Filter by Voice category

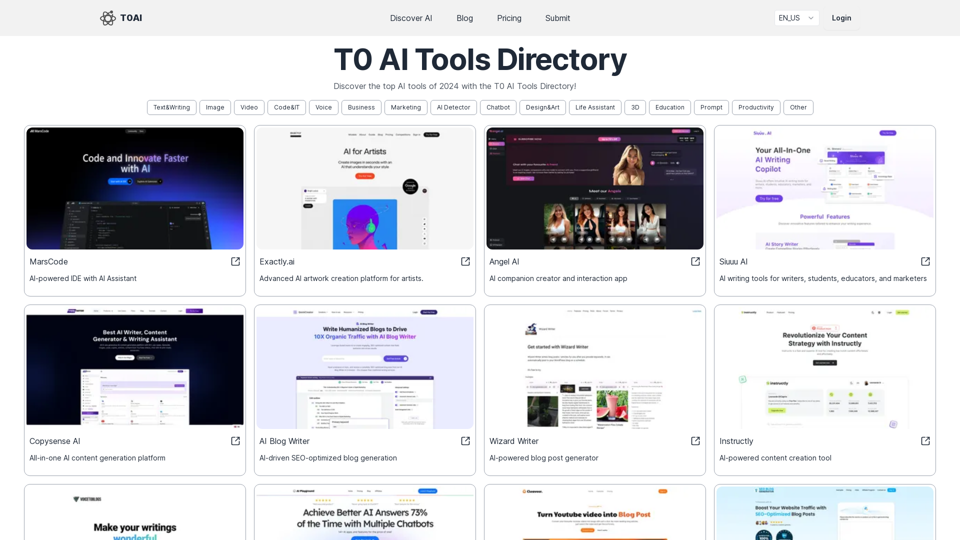[x=323, y=107]
